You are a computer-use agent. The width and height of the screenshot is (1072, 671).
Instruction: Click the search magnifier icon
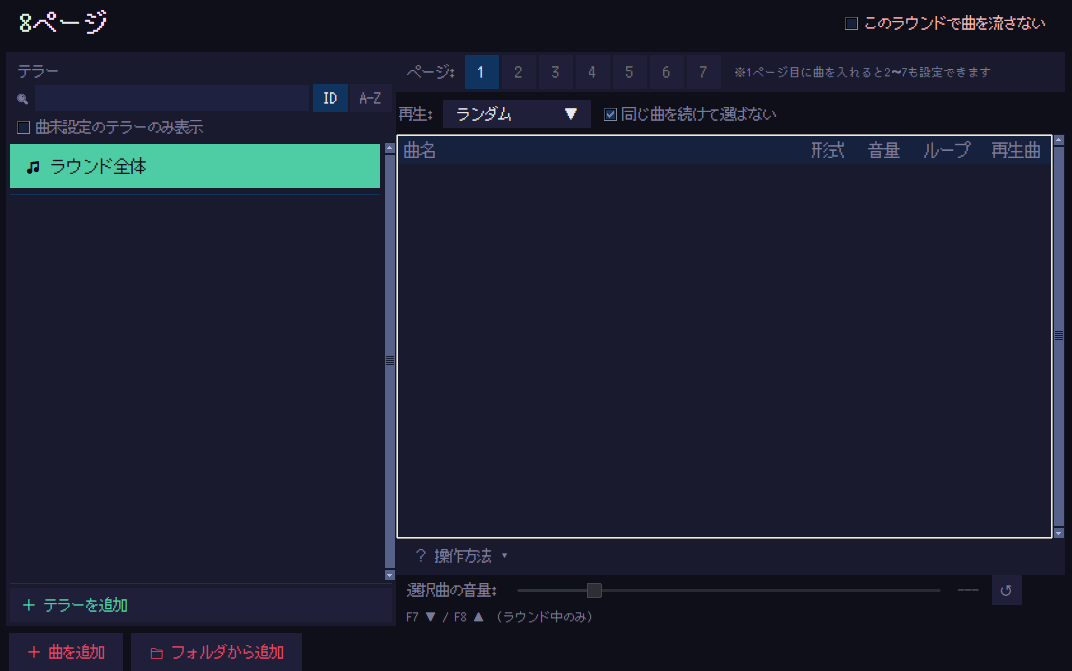(x=23, y=99)
